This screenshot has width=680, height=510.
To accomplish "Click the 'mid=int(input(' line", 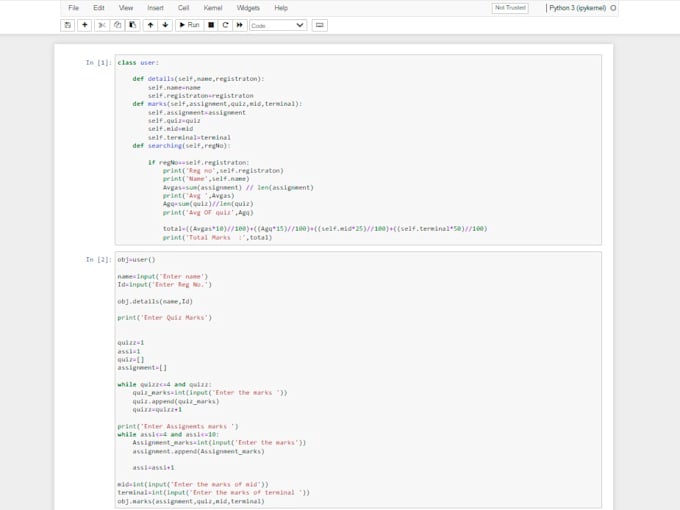I will [193, 484].
